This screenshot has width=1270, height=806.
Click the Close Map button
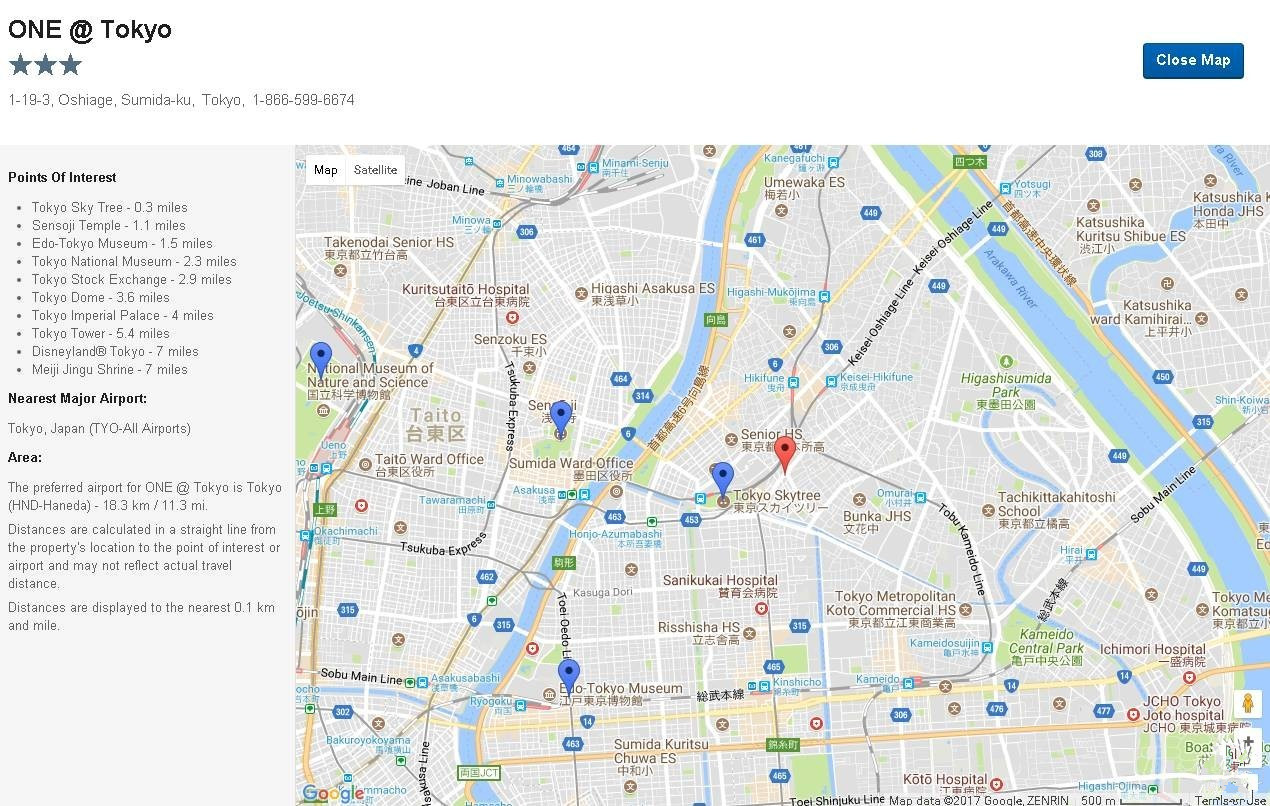[x=1193, y=60]
